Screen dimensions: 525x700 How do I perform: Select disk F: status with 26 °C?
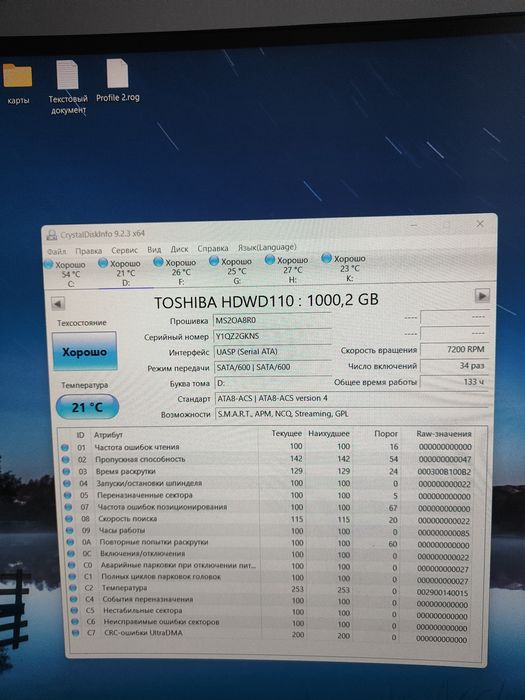pyautogui.click(x=175, y=271)
